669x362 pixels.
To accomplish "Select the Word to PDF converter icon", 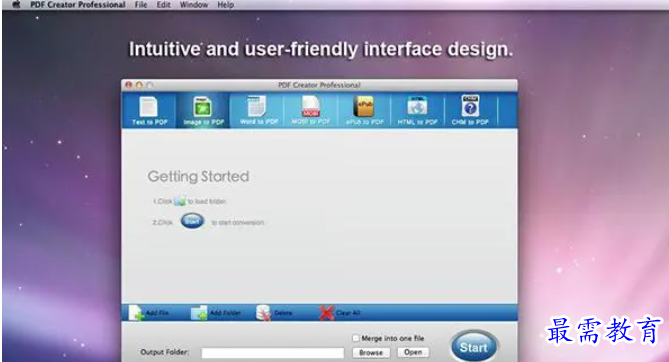I will point(258,110).
